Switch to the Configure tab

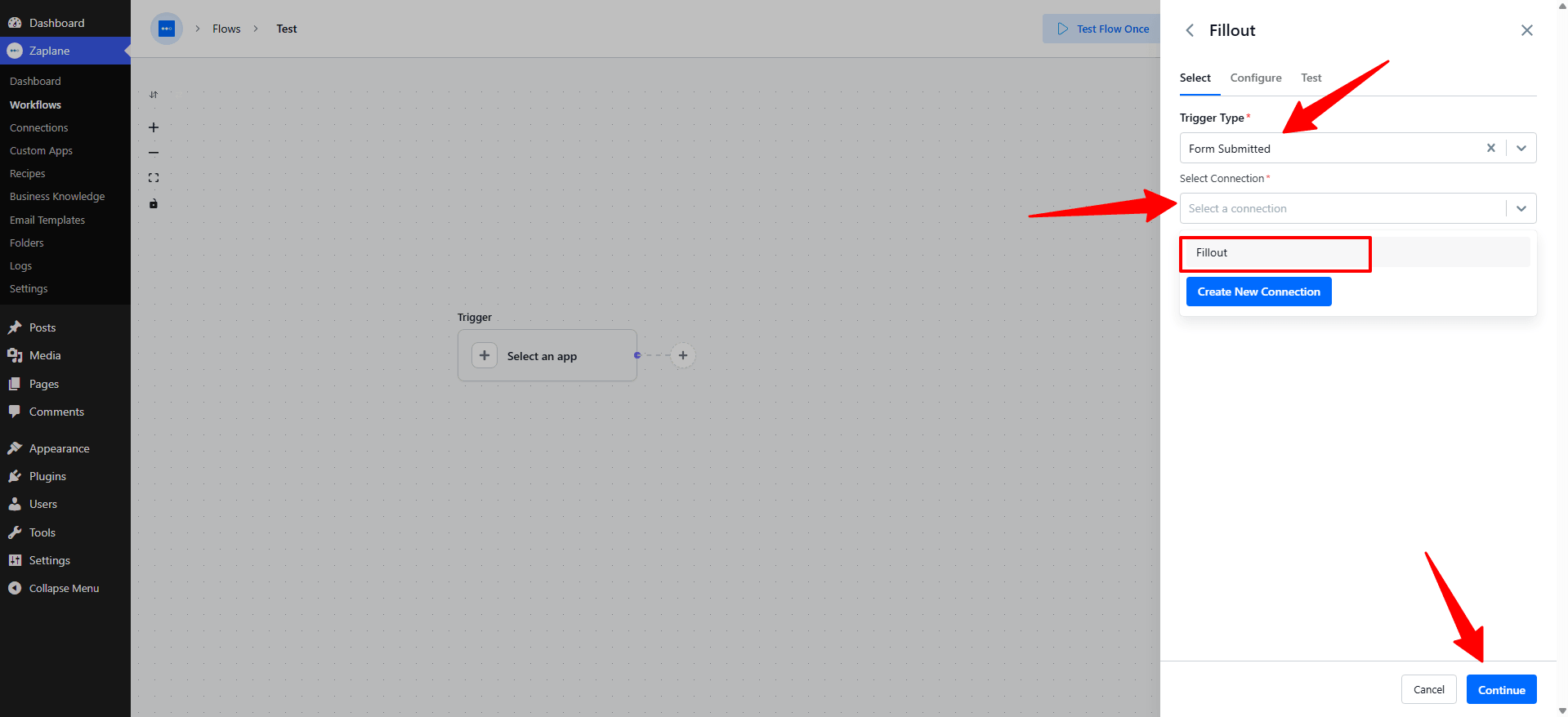click(1256, 78)
